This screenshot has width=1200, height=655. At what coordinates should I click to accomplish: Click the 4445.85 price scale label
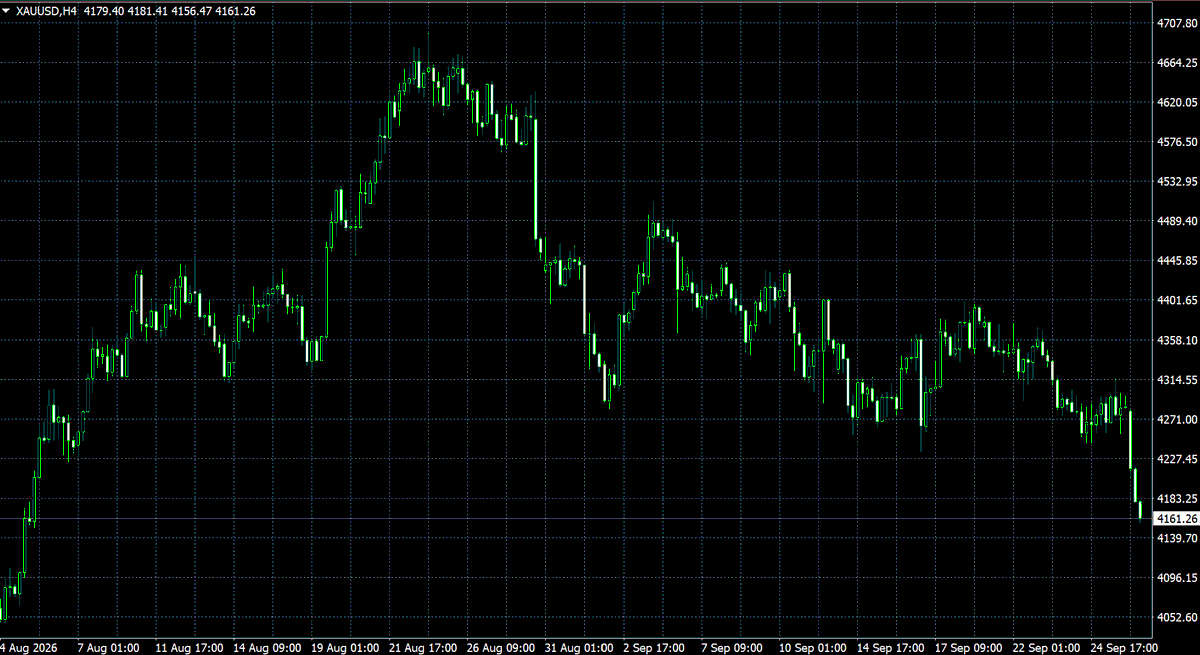tap(1177, 261)
